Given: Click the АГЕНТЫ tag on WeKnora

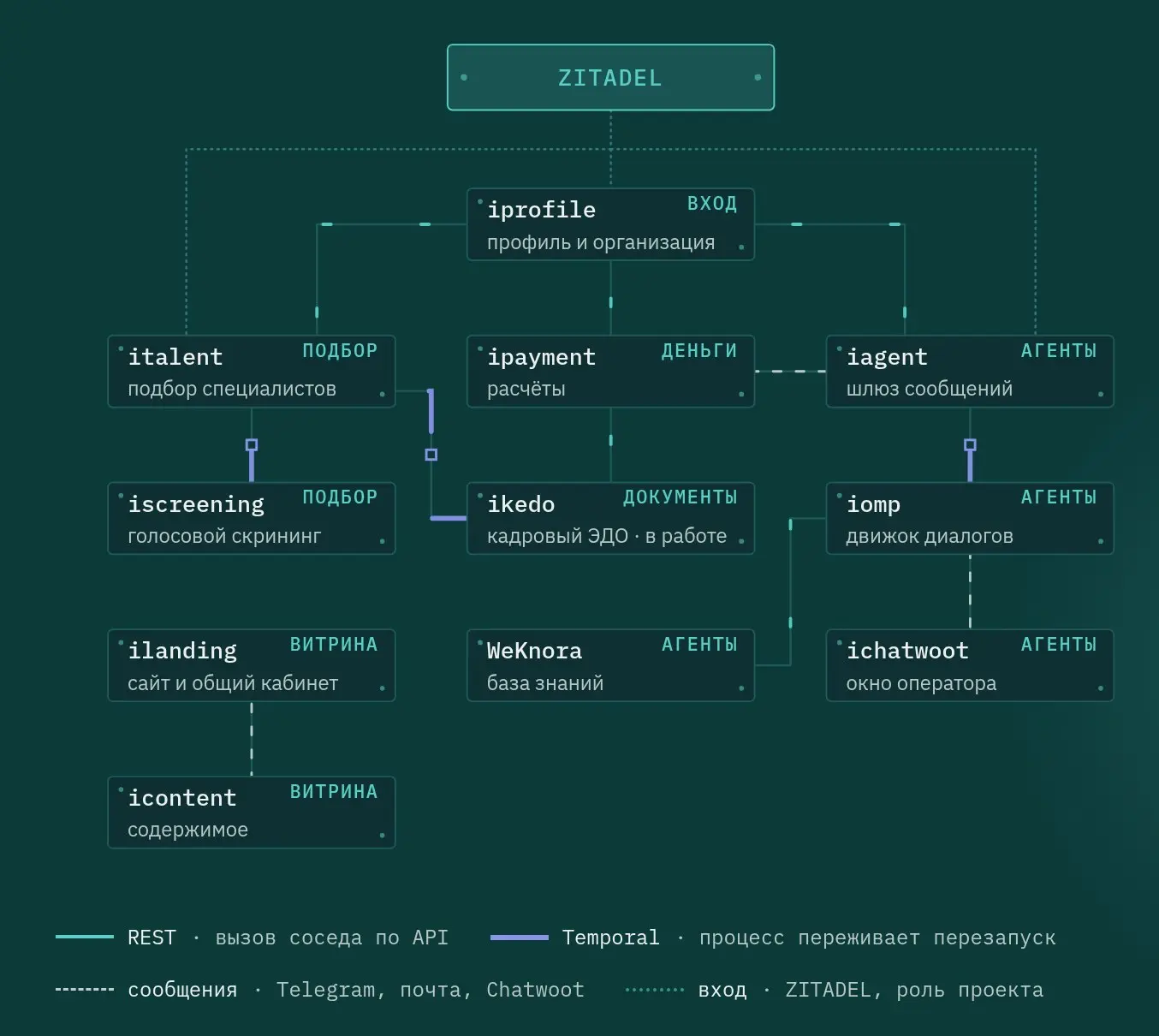Looking at the screenshot, I should [699, 645].
